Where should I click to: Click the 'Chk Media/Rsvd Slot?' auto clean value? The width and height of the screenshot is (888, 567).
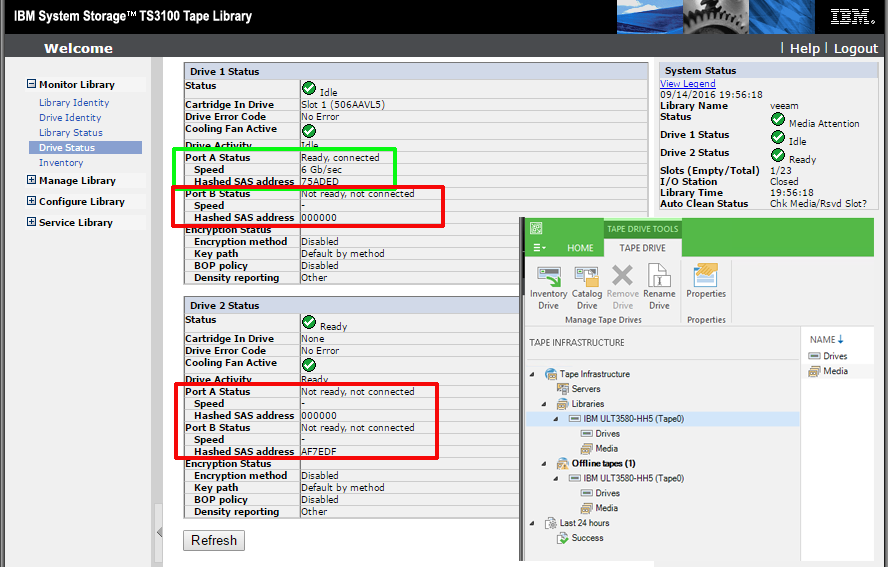click(818, 203)
